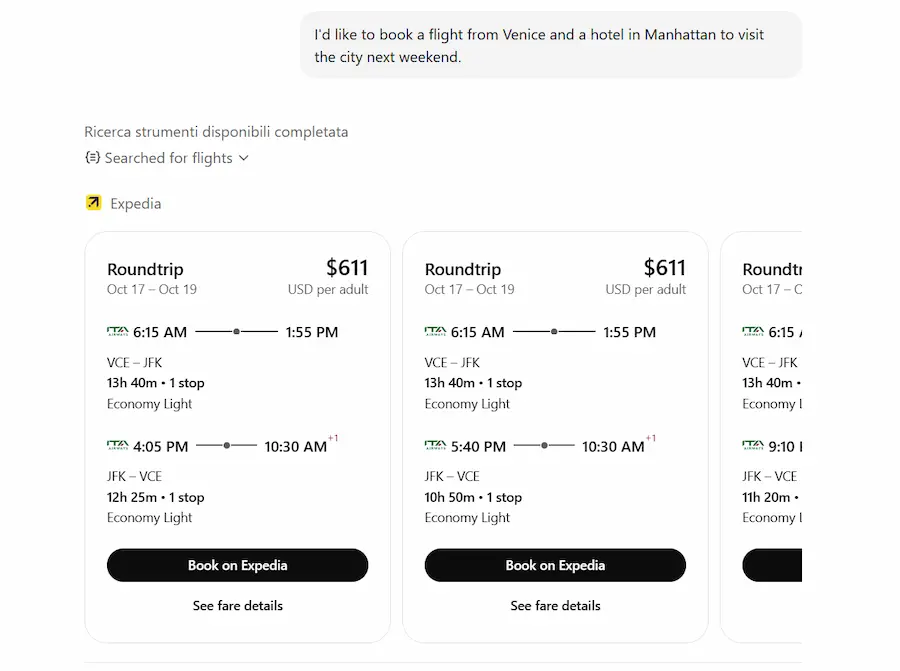Click ITA Airways logo beside the 5:40 PM return
This screenshot has height=671, width=900.
coord(435,445)
